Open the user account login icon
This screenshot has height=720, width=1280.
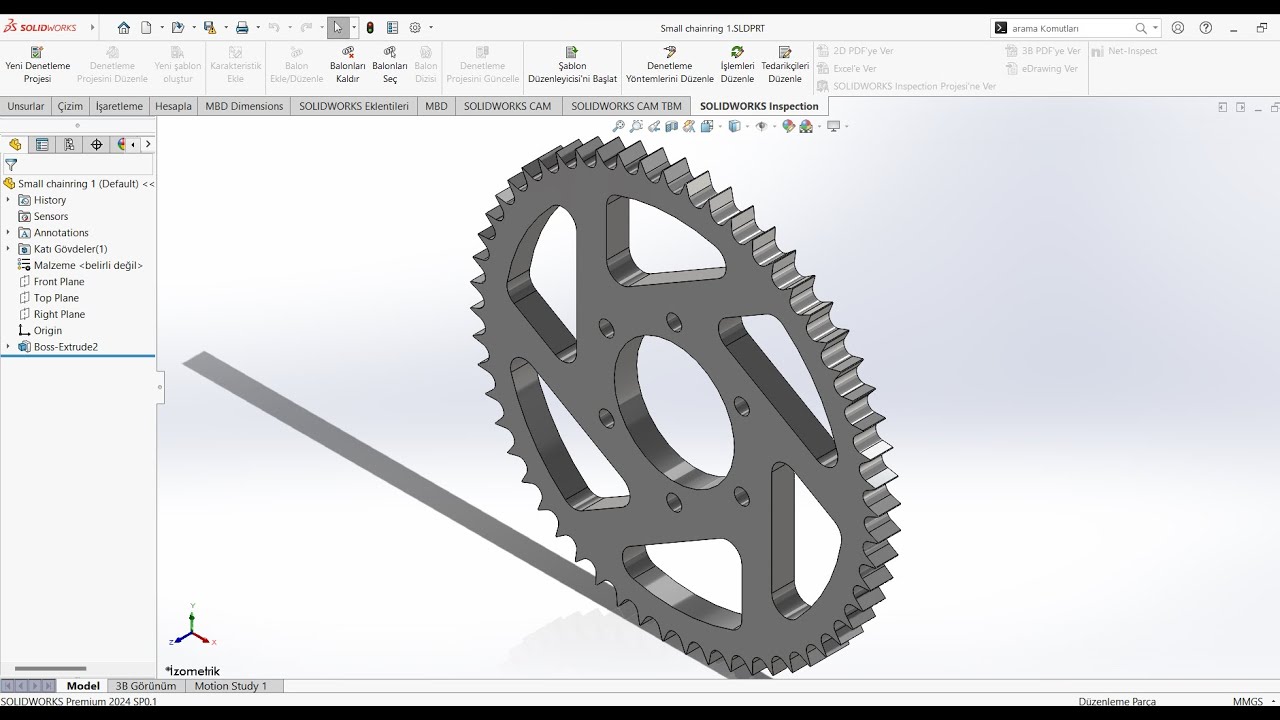click(1178, 28)
